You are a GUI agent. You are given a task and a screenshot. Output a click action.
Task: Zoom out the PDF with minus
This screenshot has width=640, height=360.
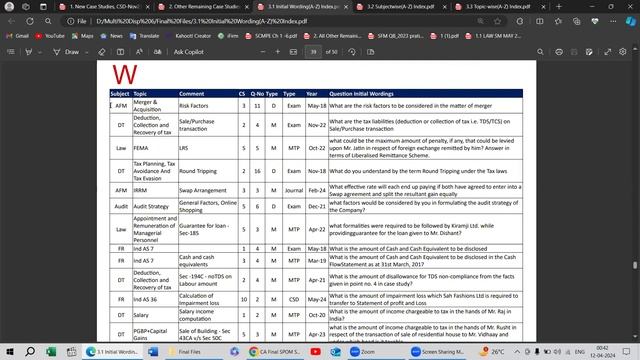(x=263, y=52)
